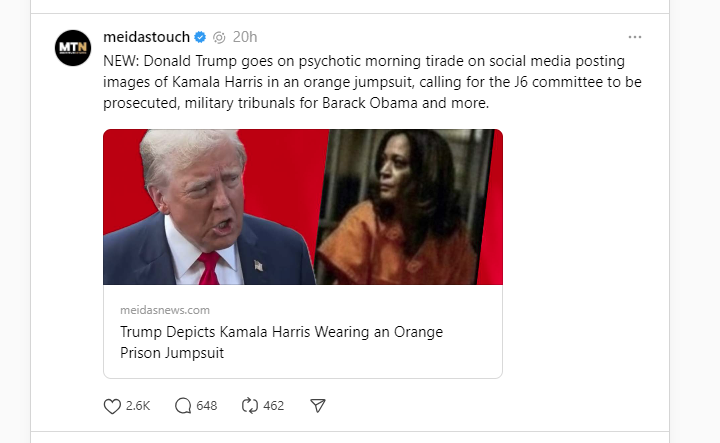720x443 pixels.
Task: Open the meidastouch MTN profile avatar
Action: tap(73, 48)
